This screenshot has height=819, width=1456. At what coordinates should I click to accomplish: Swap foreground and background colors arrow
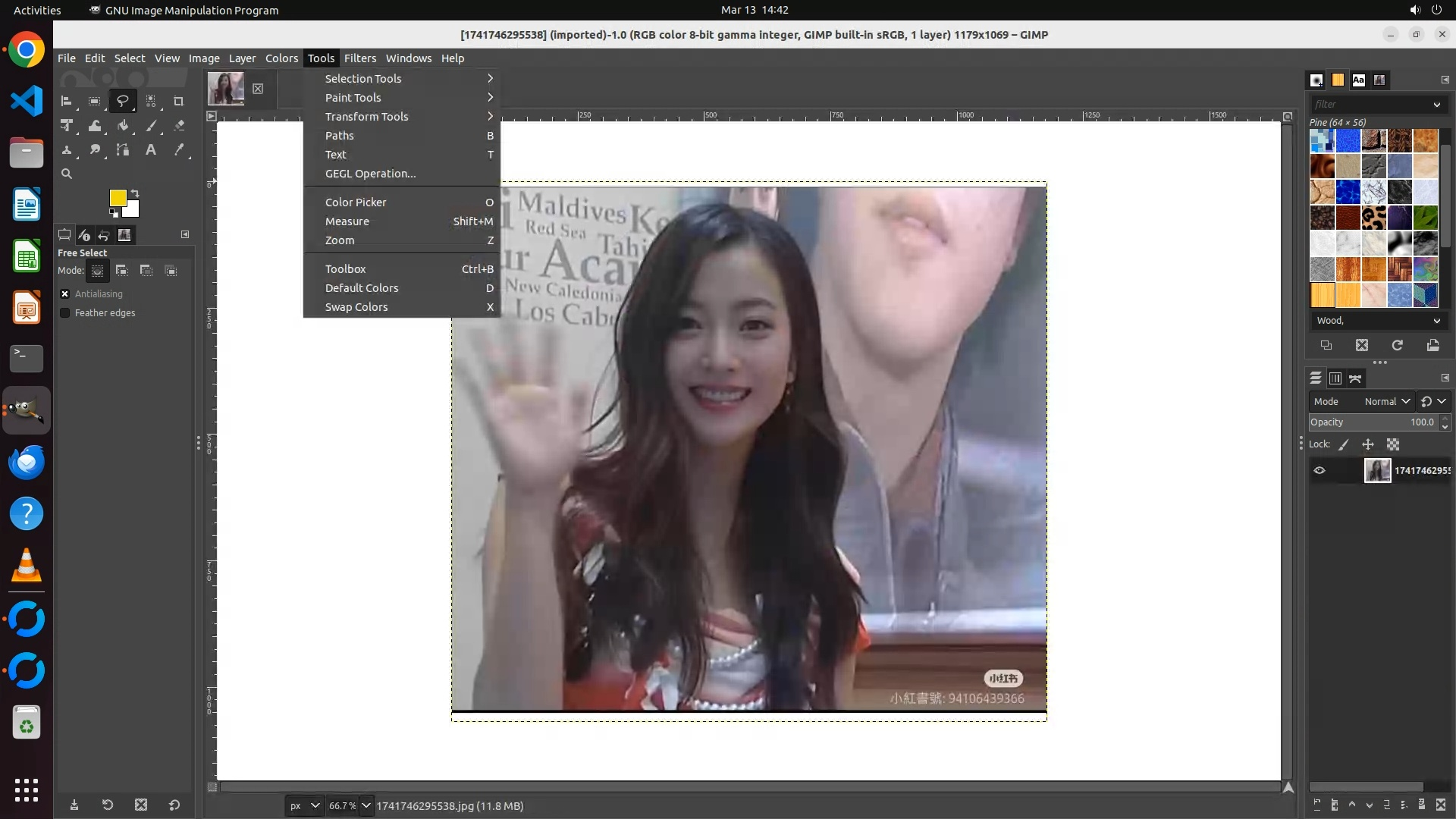(x=135, y=193)
